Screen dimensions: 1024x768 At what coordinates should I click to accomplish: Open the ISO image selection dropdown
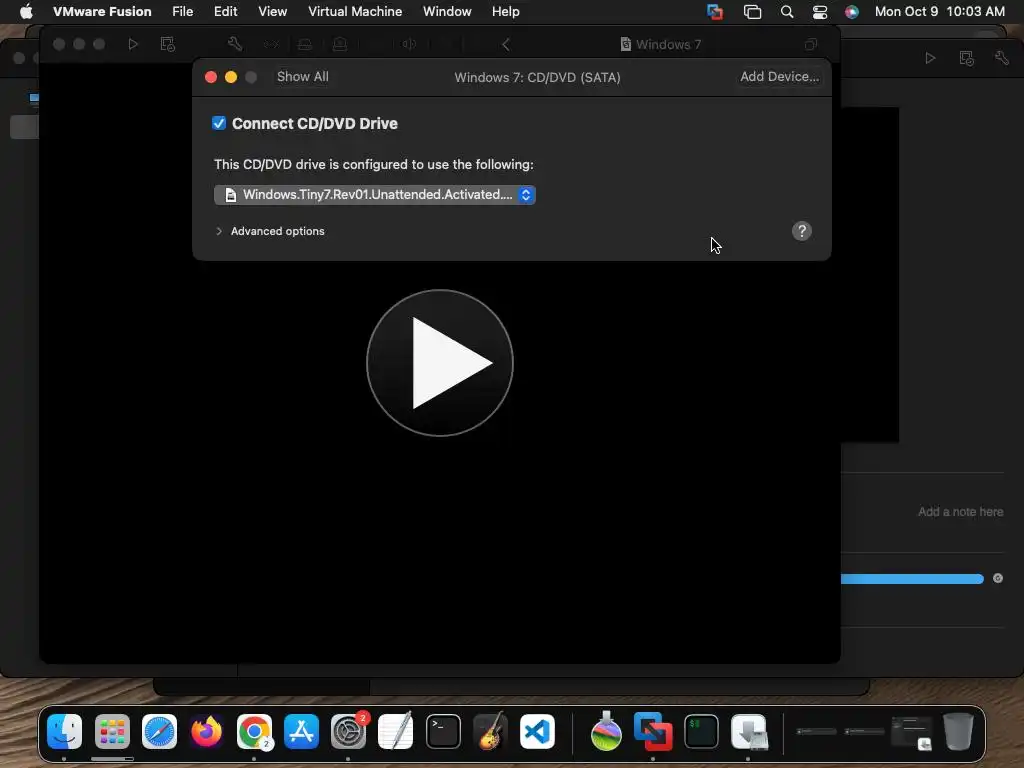click(375, 195)
